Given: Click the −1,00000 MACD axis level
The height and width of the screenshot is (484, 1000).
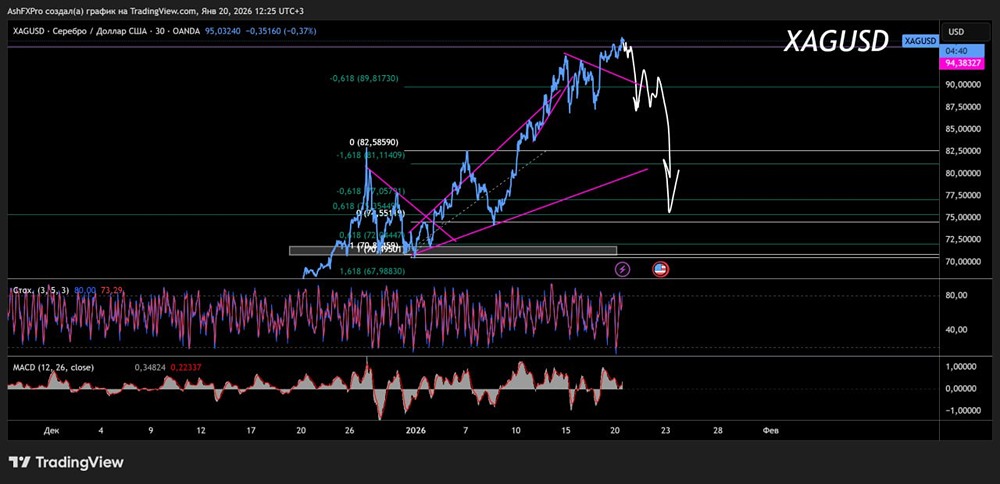Looking at the screenshot, I should tap(962, 411).
